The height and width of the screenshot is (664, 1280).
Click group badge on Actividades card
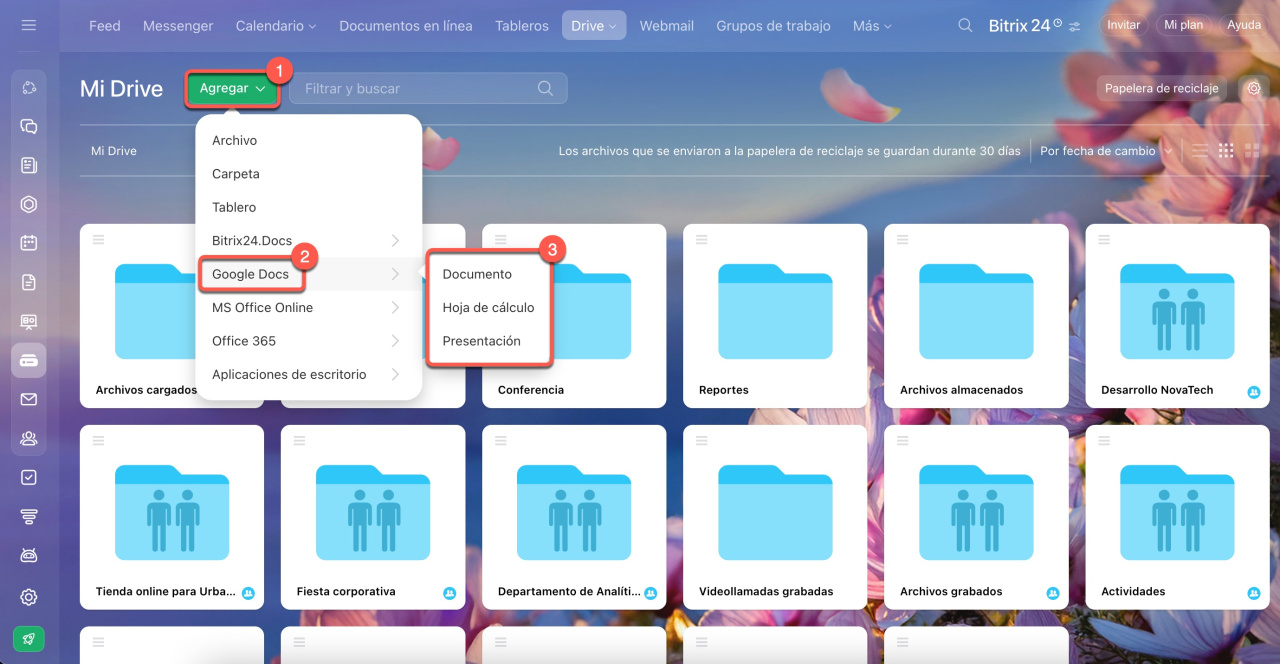coord(1254,593)
